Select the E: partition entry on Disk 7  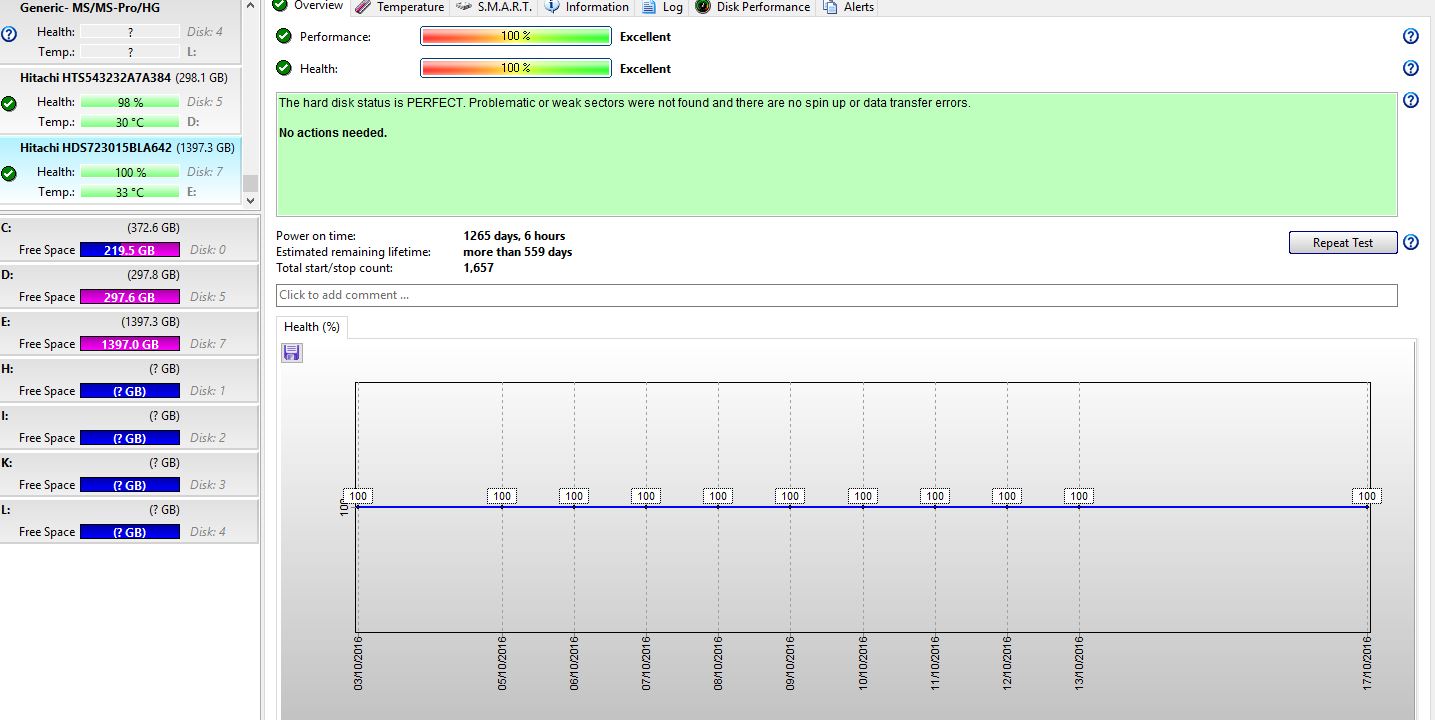129,333
